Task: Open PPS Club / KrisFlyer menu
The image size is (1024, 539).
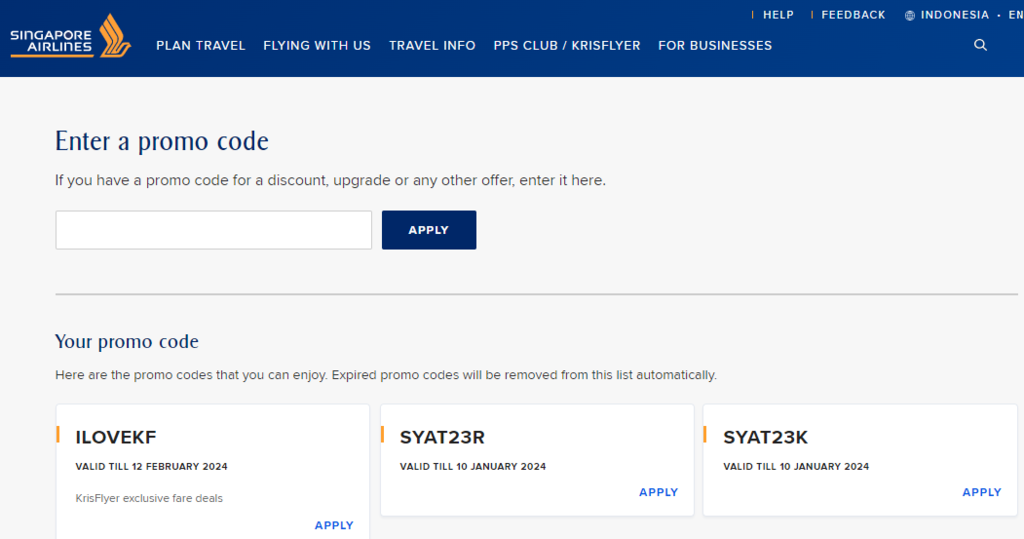Action: [567, 46]
